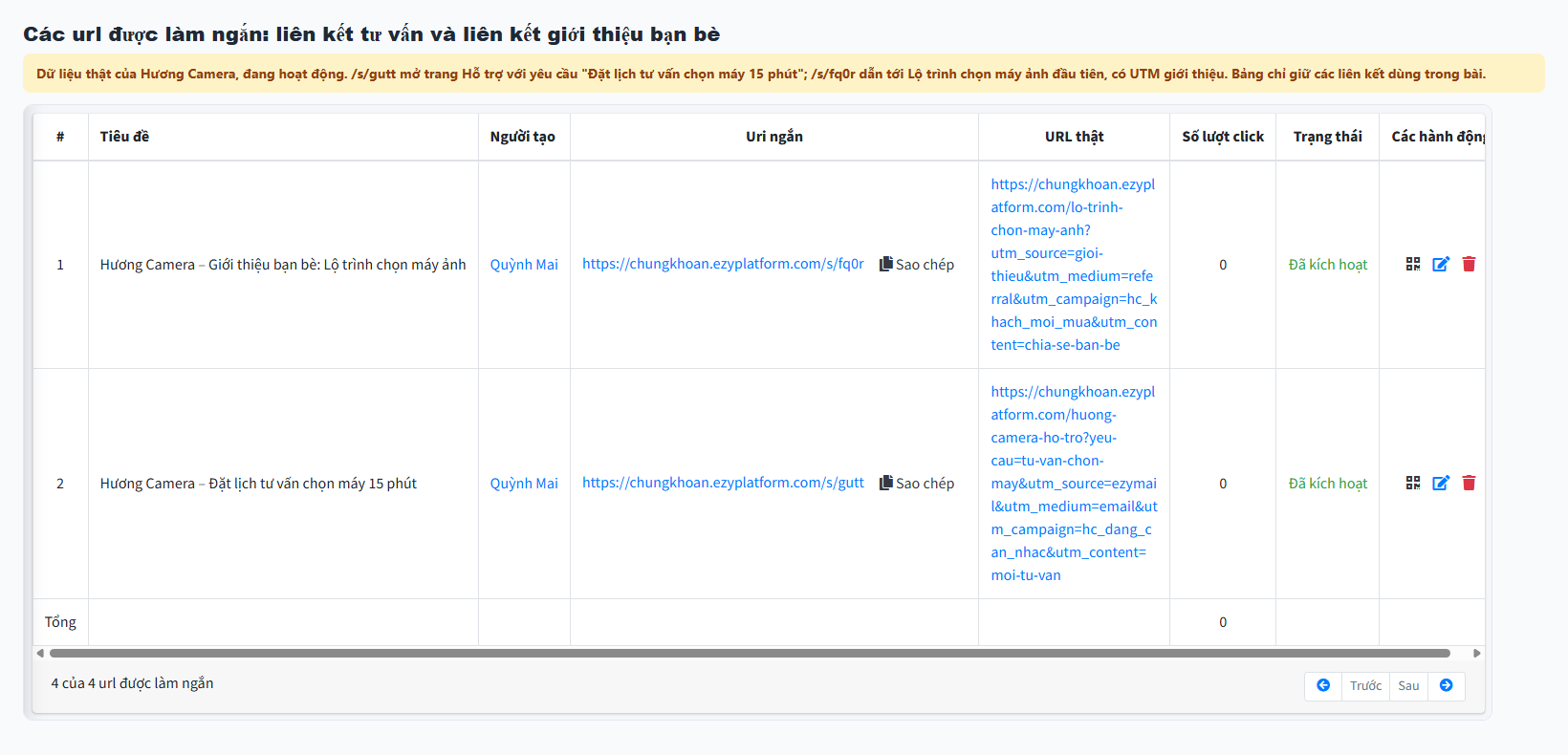Select the Người tạo column header

click(x=522, y=137)
